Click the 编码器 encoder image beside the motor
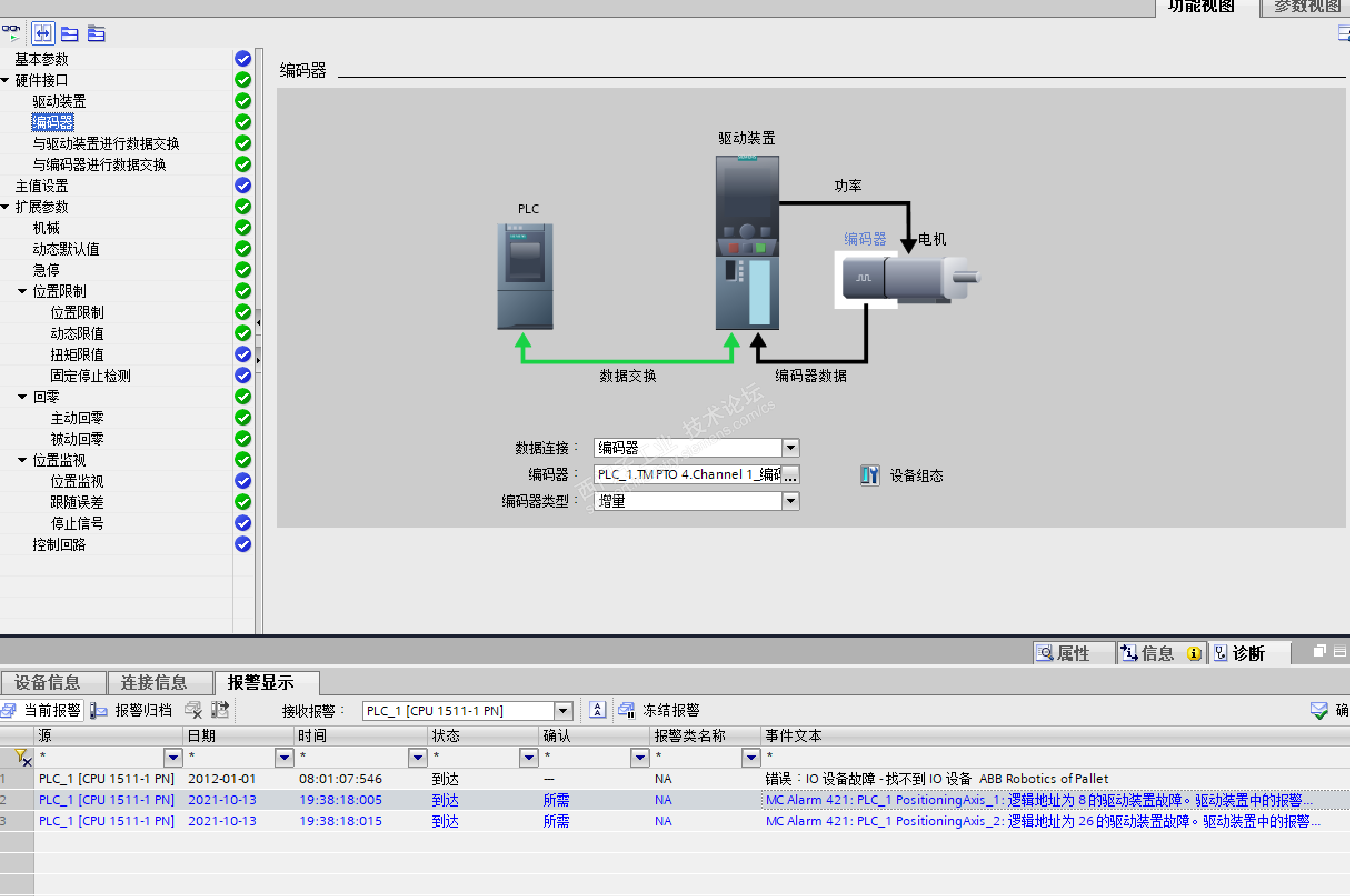 coord(863,278)
